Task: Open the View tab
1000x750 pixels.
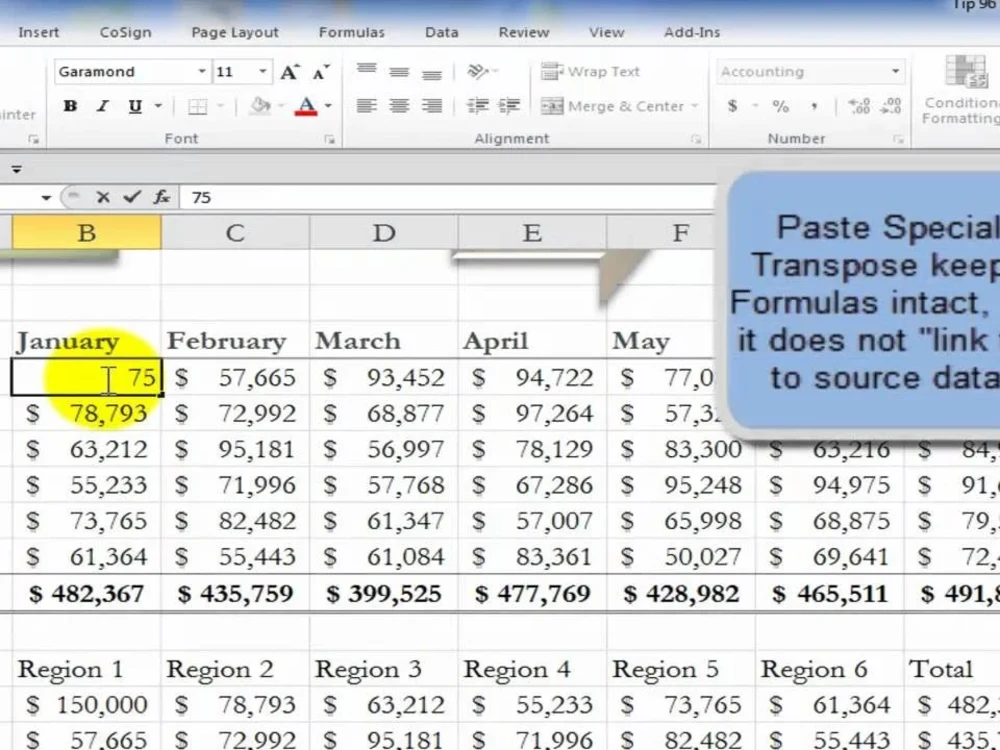Action: pos(607,32)
